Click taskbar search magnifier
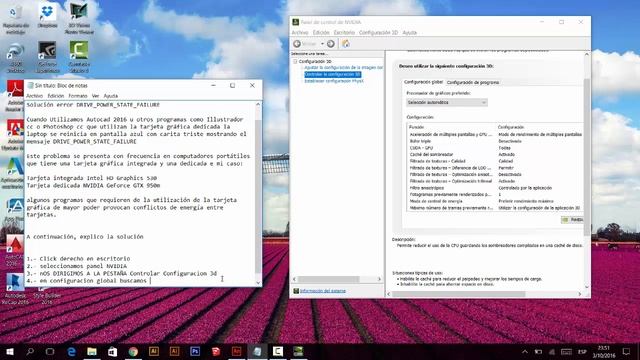 [x=30, y=351]
